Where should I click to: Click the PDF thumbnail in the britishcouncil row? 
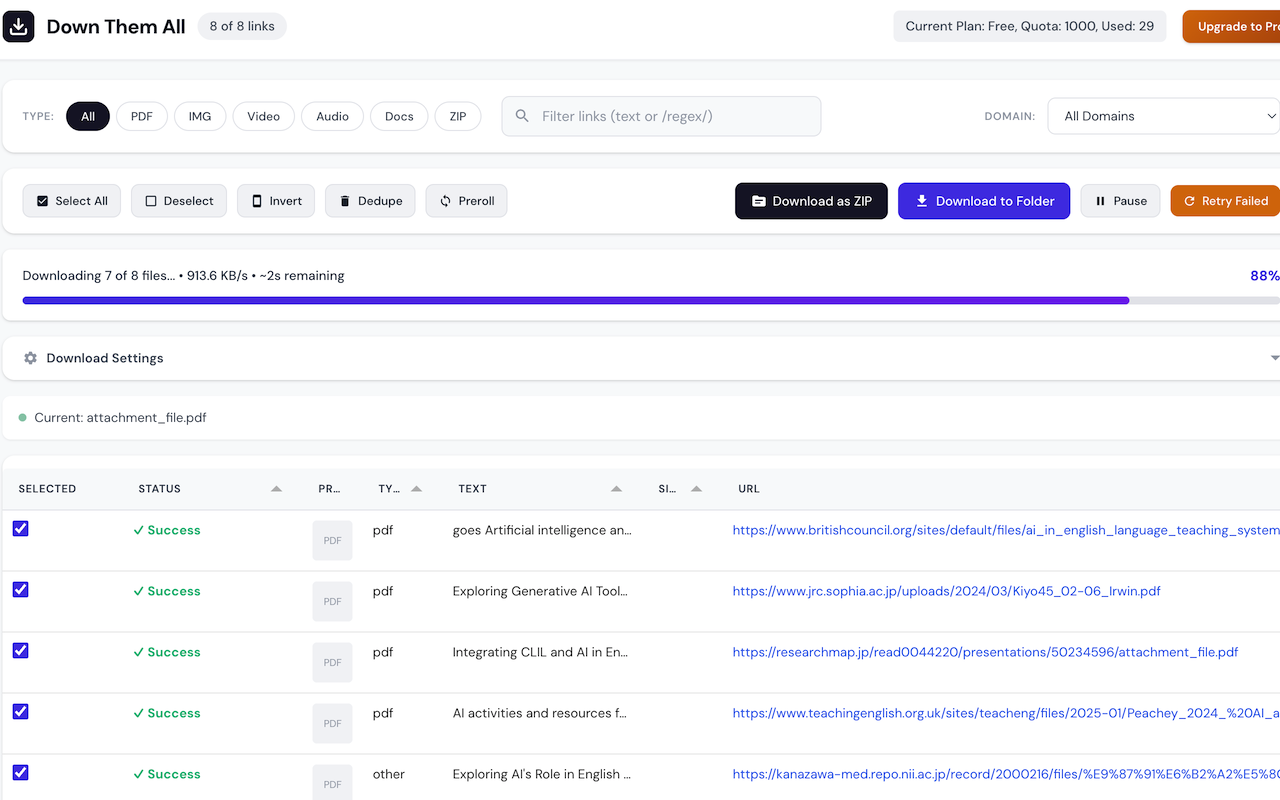click(332, 540)
